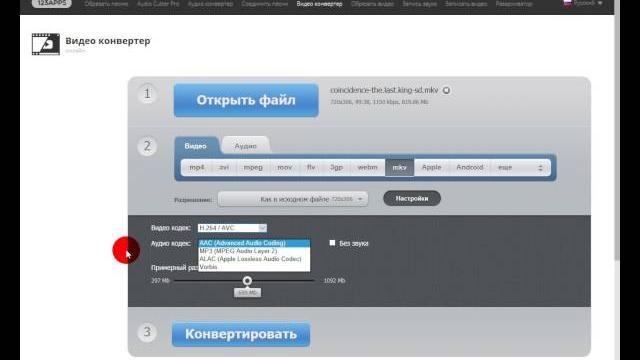This screenshot has height=360, width=640.
Task: Toggle the 'Настройки' settings button
Action: (x=412, y=198)
